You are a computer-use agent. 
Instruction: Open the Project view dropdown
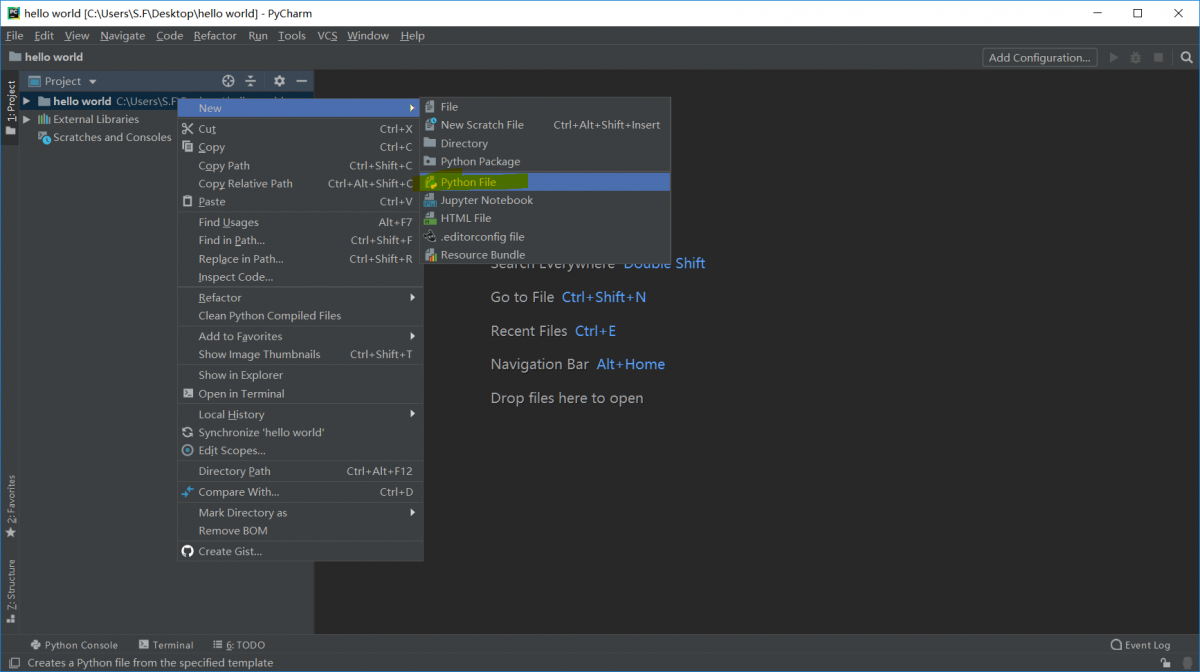click(93, 82)
